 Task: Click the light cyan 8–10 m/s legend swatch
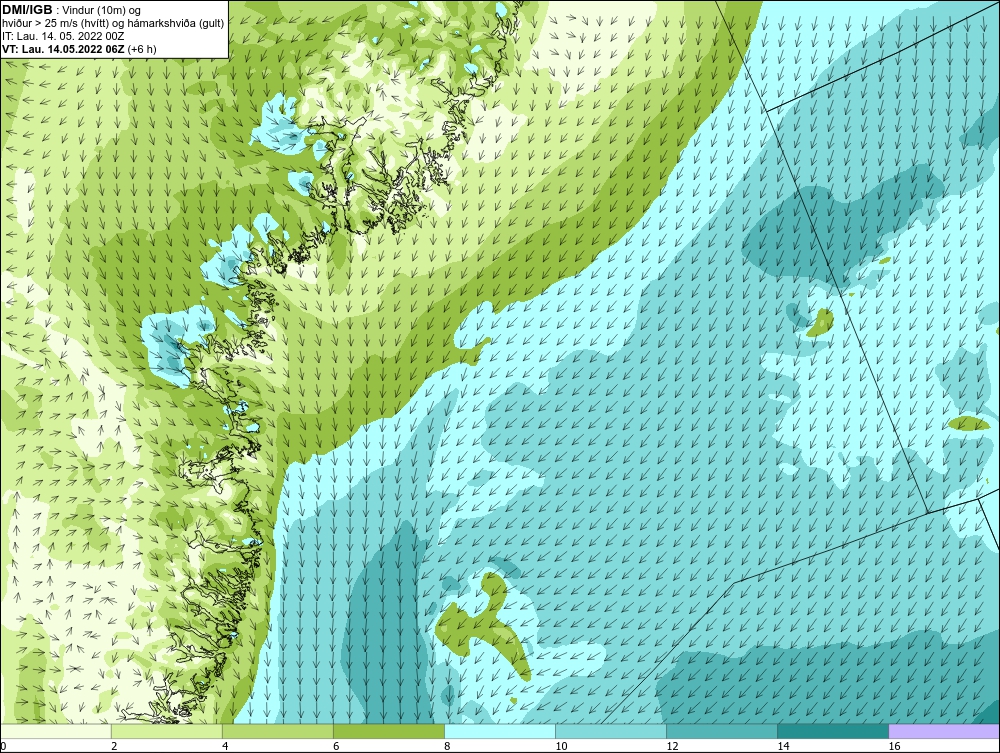(x=500, y=731)
